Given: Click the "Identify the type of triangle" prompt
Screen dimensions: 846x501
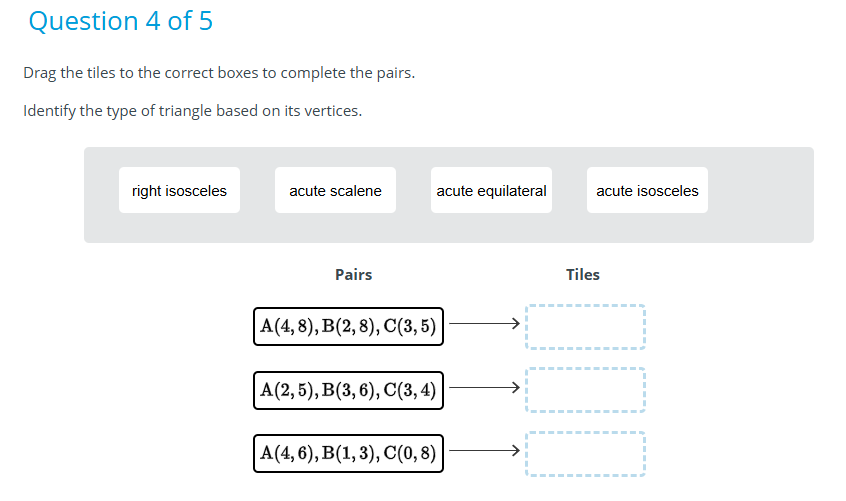Looking at the screenshot, I should click(192, 110).
